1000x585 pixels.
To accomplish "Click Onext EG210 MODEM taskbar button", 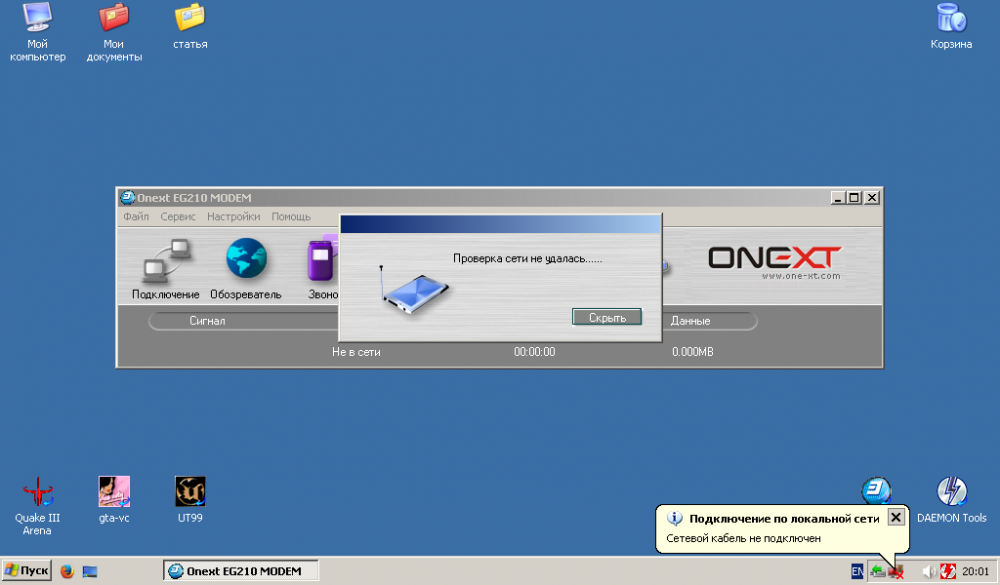I will [240, 571].
